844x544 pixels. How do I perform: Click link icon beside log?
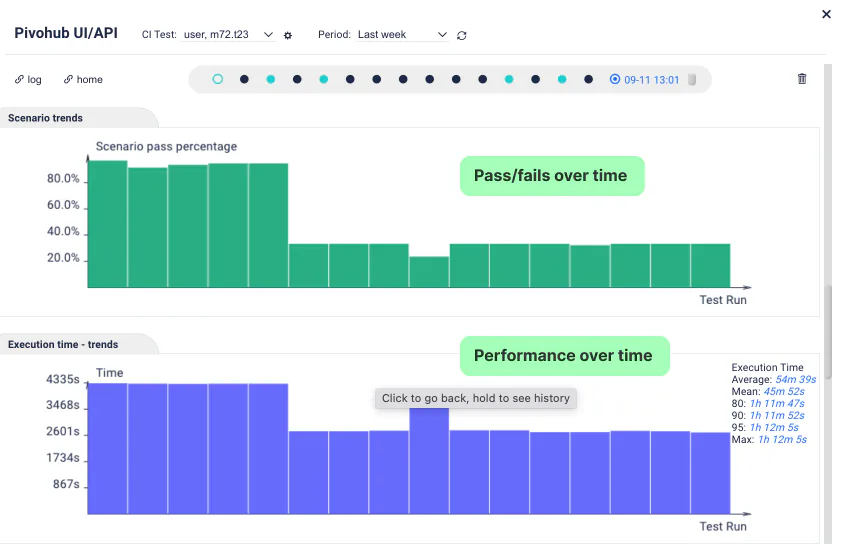(x=19, y=80)
